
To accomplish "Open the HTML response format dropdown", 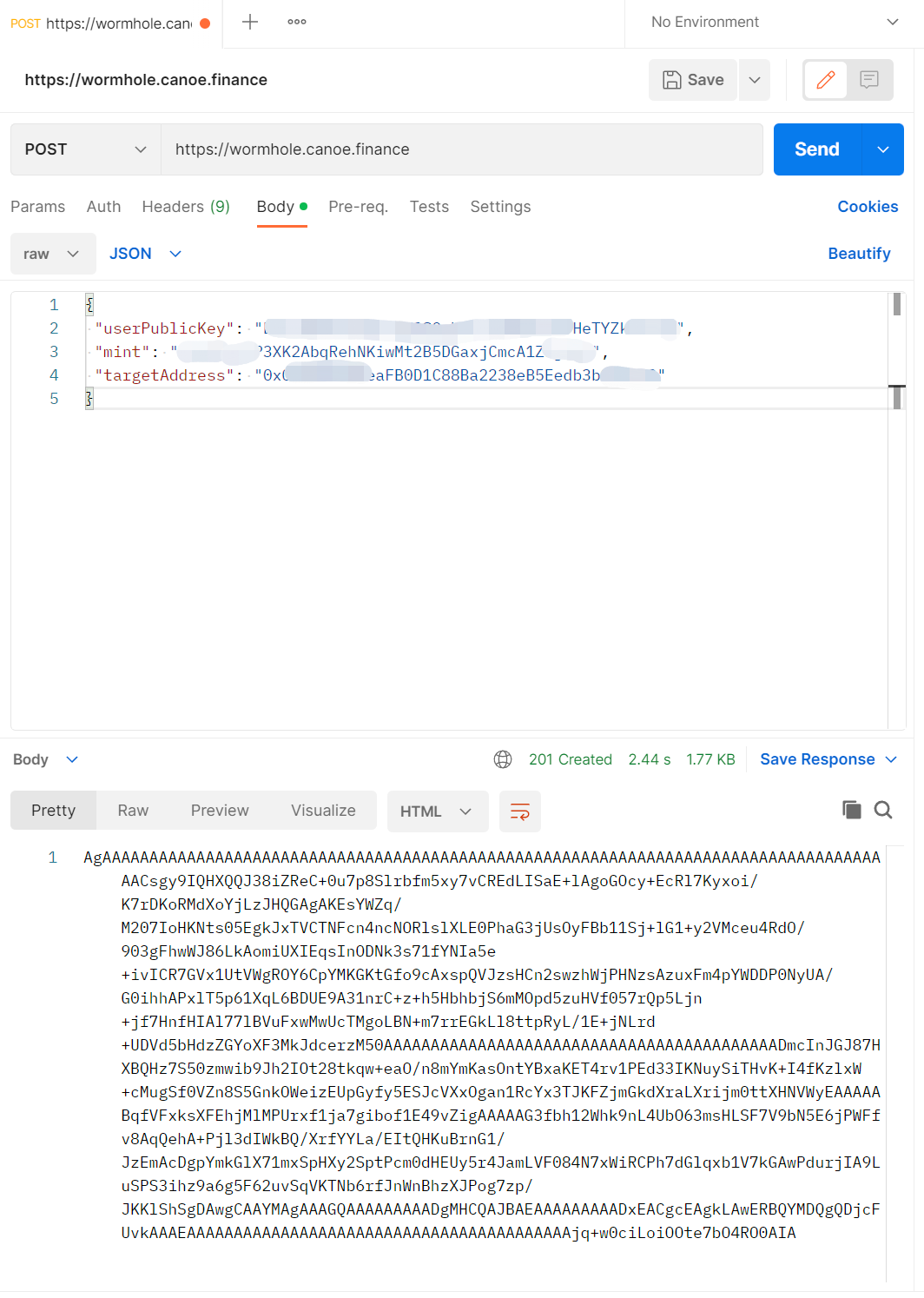I will (437, 811).
